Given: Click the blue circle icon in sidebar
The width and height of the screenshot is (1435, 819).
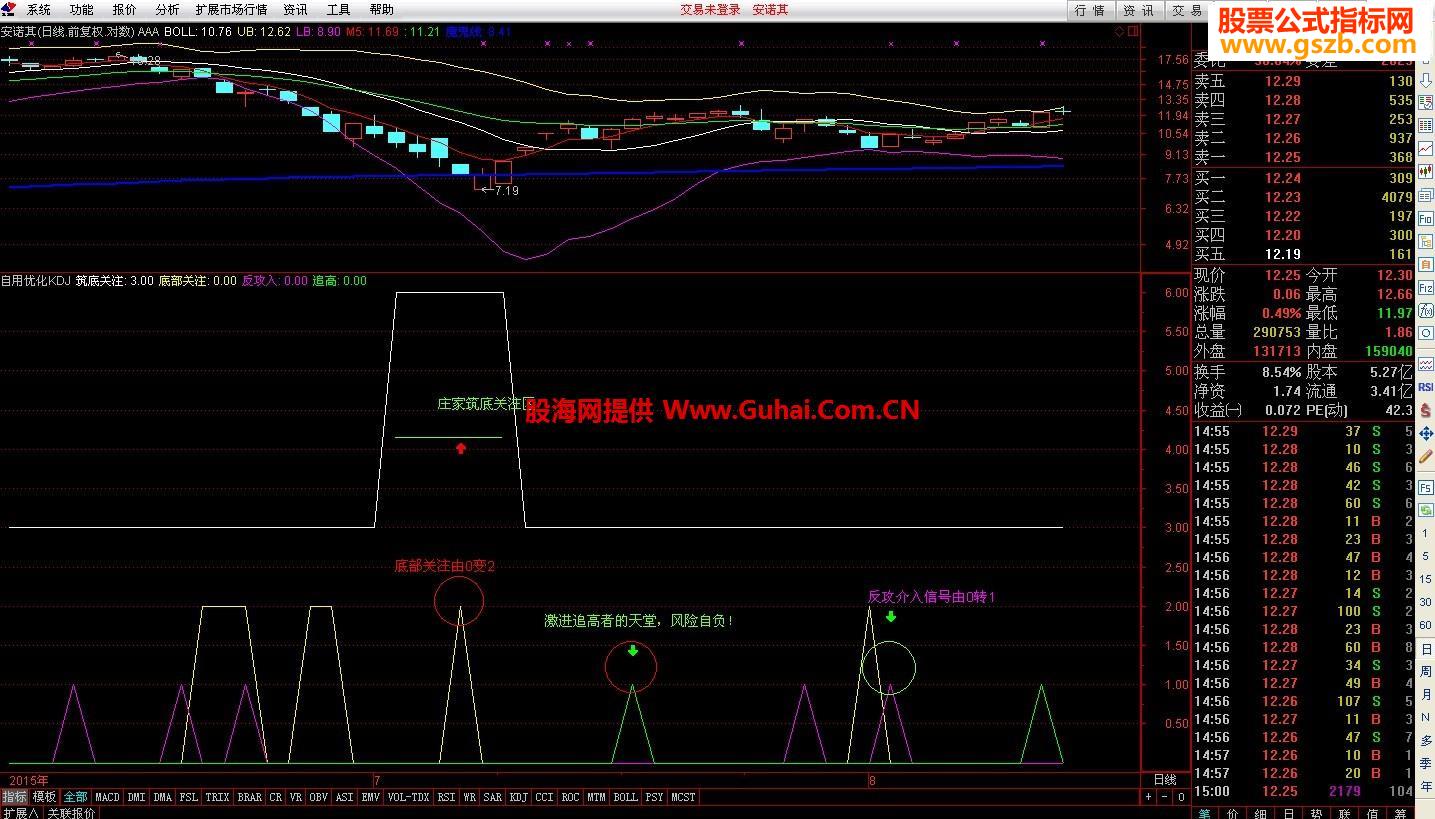Looking at the screenshot, I should [x=1426, y=332].
